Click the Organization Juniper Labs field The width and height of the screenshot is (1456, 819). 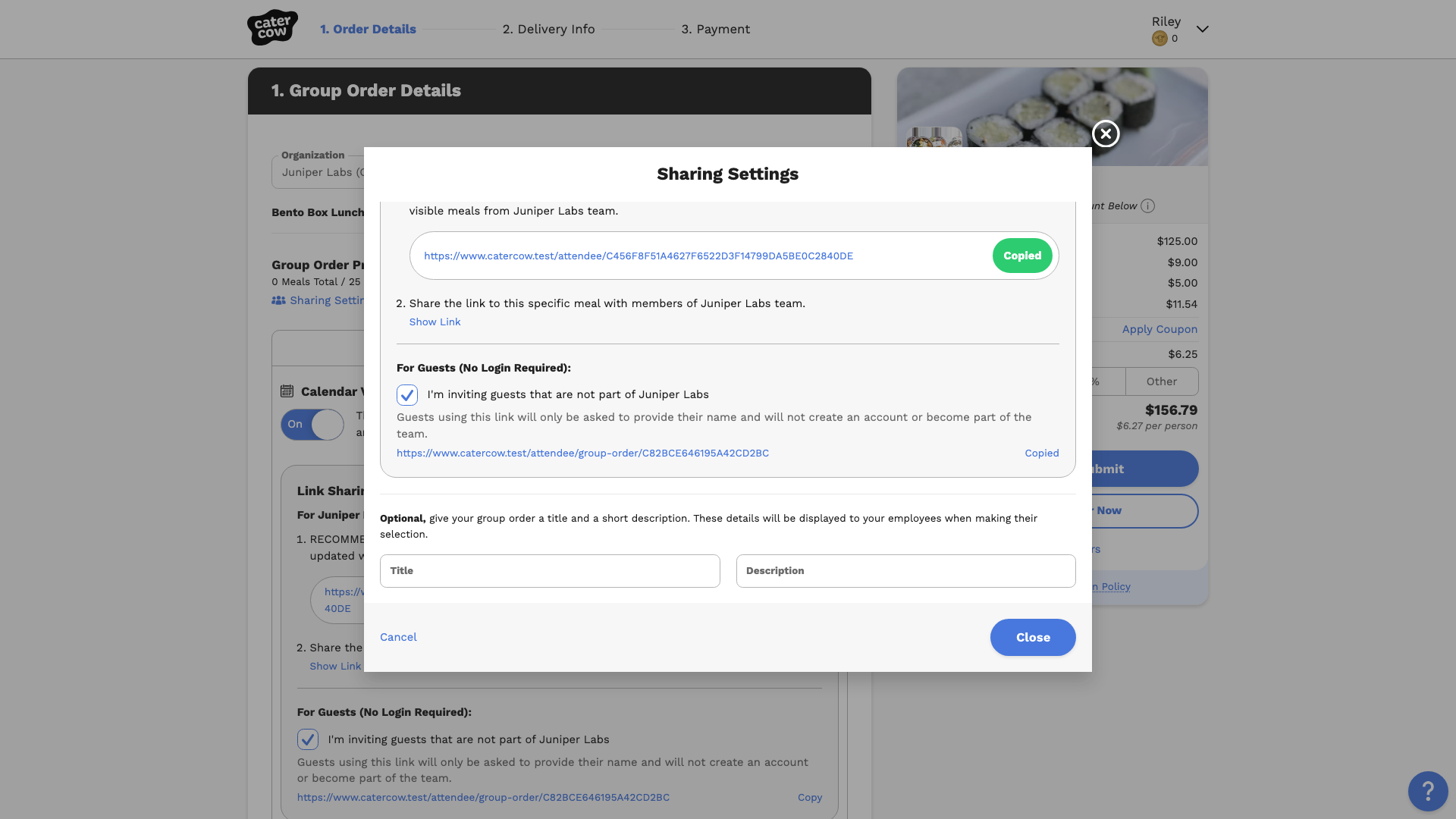pyautogui.click(x=318, y=172)
